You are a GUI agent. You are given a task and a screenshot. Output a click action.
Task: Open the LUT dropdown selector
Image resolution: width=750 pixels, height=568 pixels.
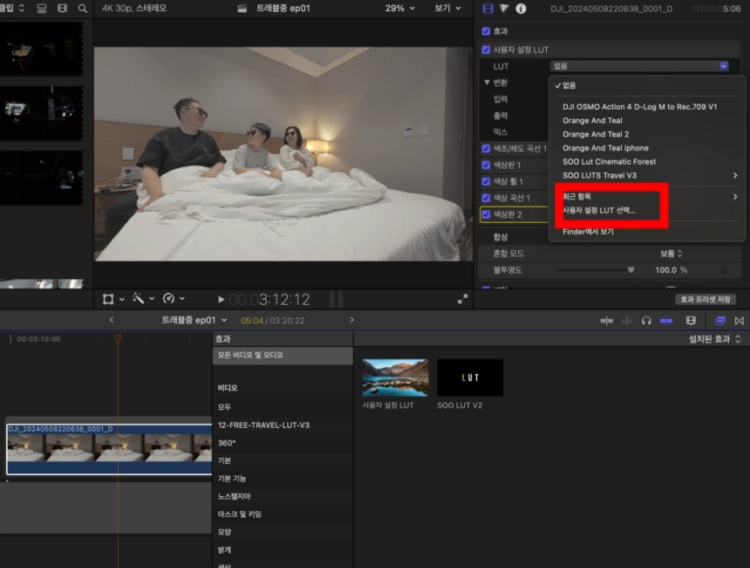pos(640,66)
